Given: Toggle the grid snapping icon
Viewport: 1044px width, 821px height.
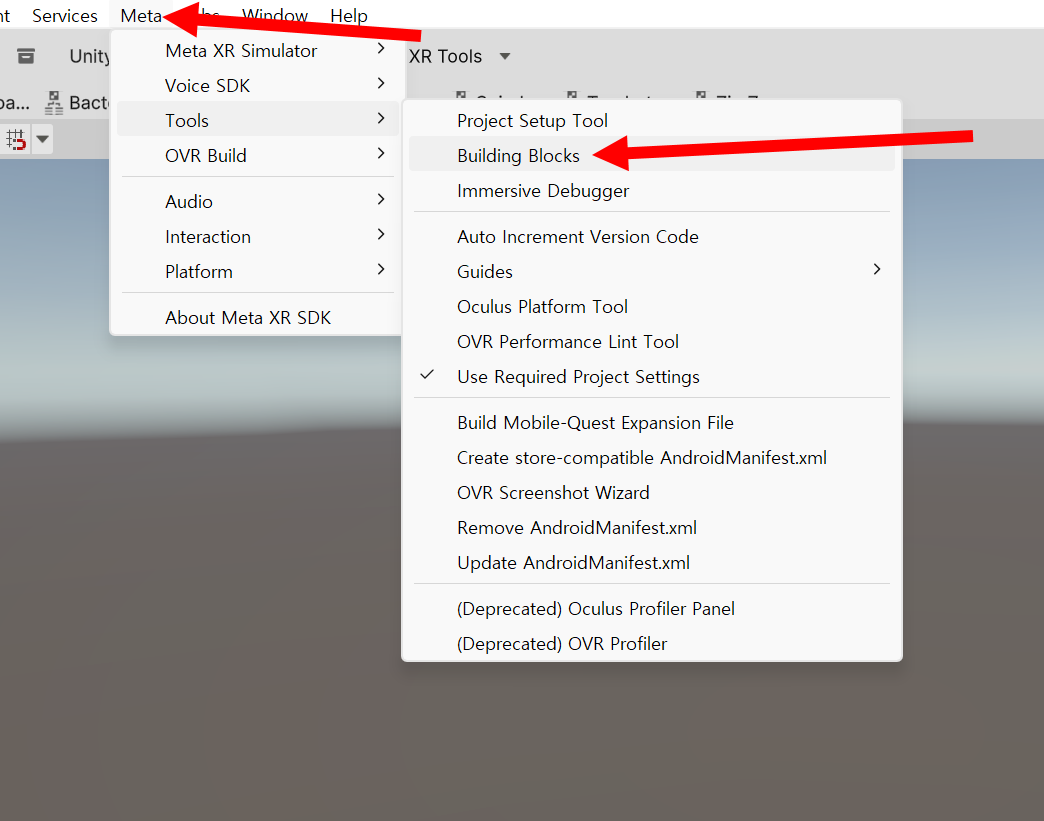Looking at the screenshot, I should click(16, 139).
